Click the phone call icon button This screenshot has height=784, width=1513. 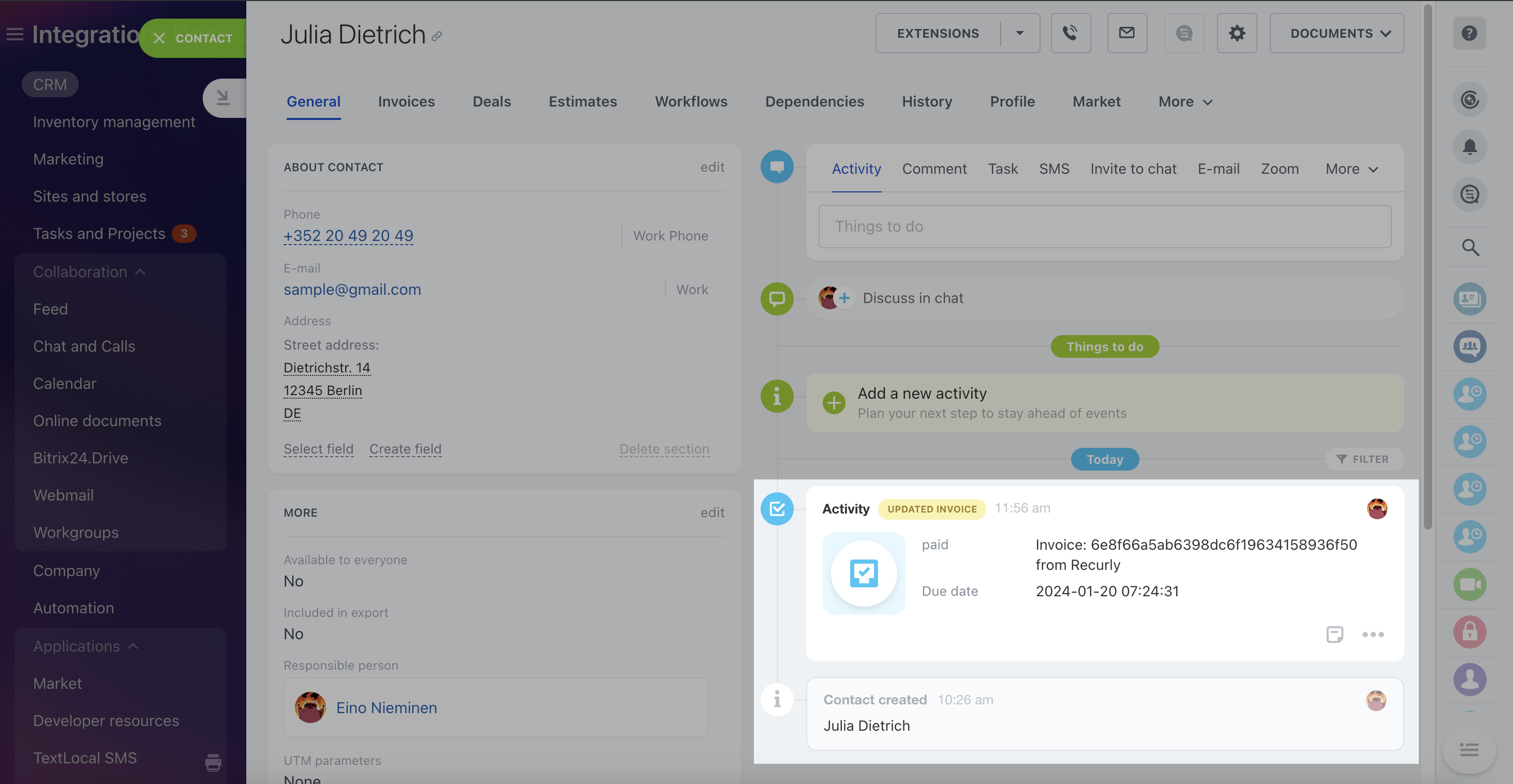pyautogui.click(x=1070, y=34)
